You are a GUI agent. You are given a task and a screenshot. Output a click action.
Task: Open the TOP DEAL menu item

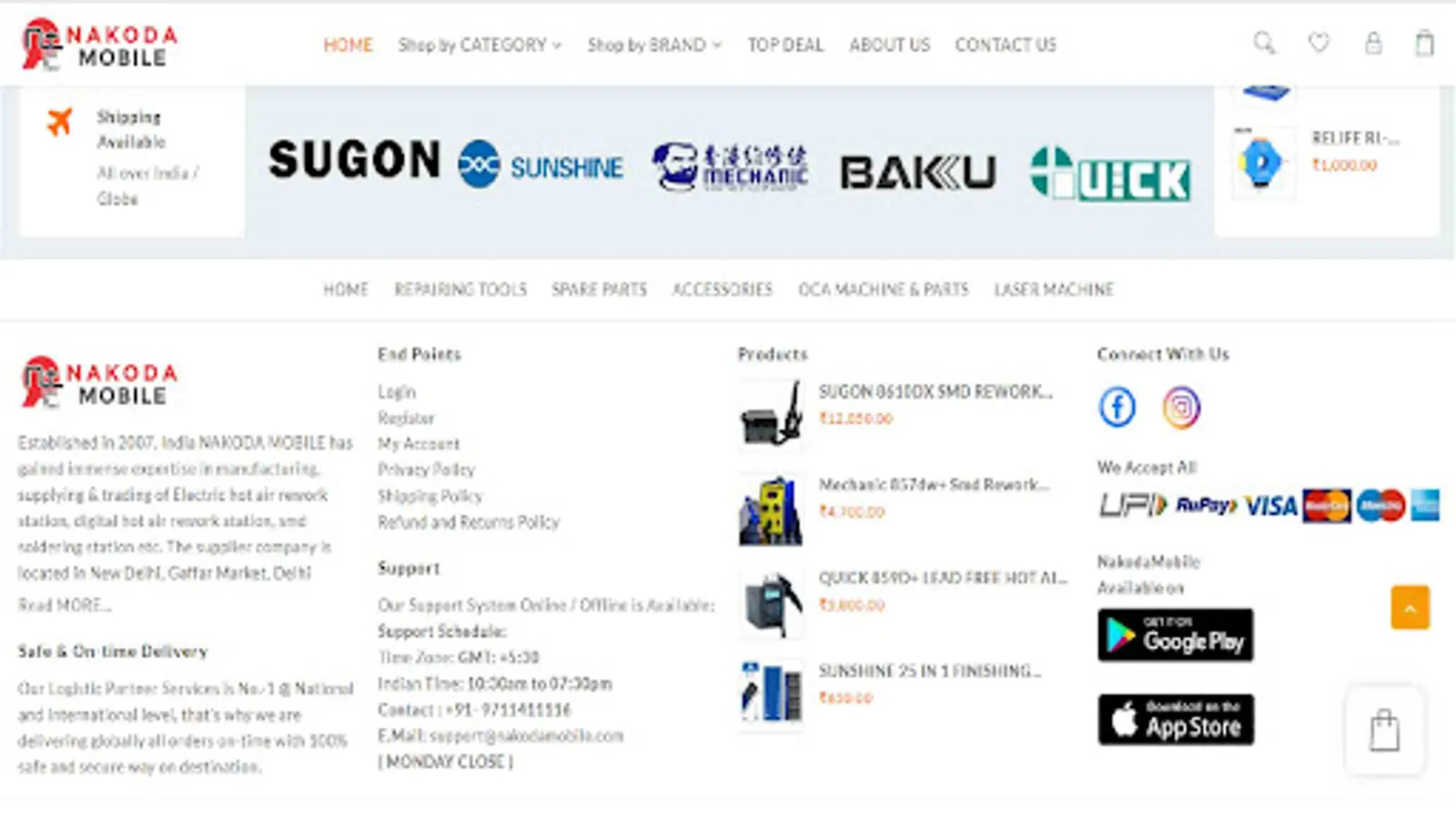(x=785, y=45)
